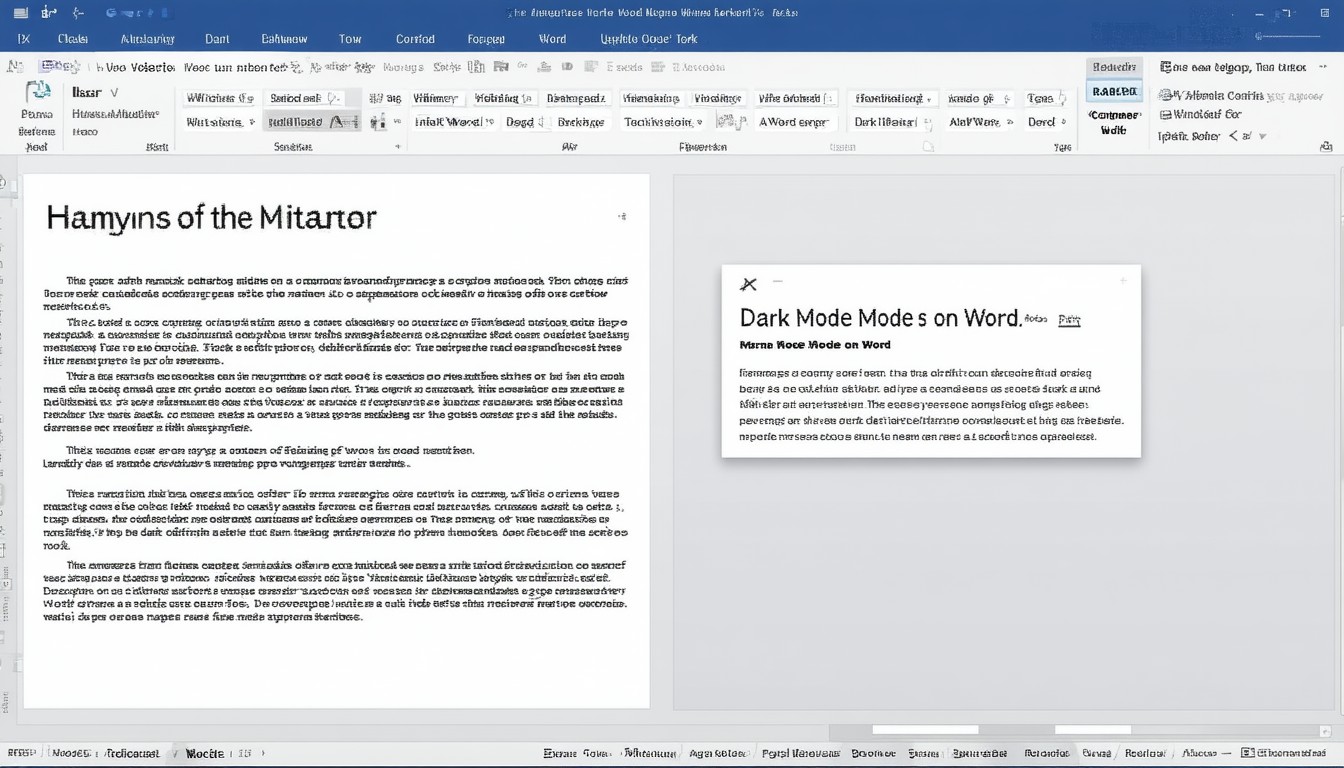1344x768 pixels.
Task: Expand the 'Ilasar' dropdown chevron
Action: (113, 92)
